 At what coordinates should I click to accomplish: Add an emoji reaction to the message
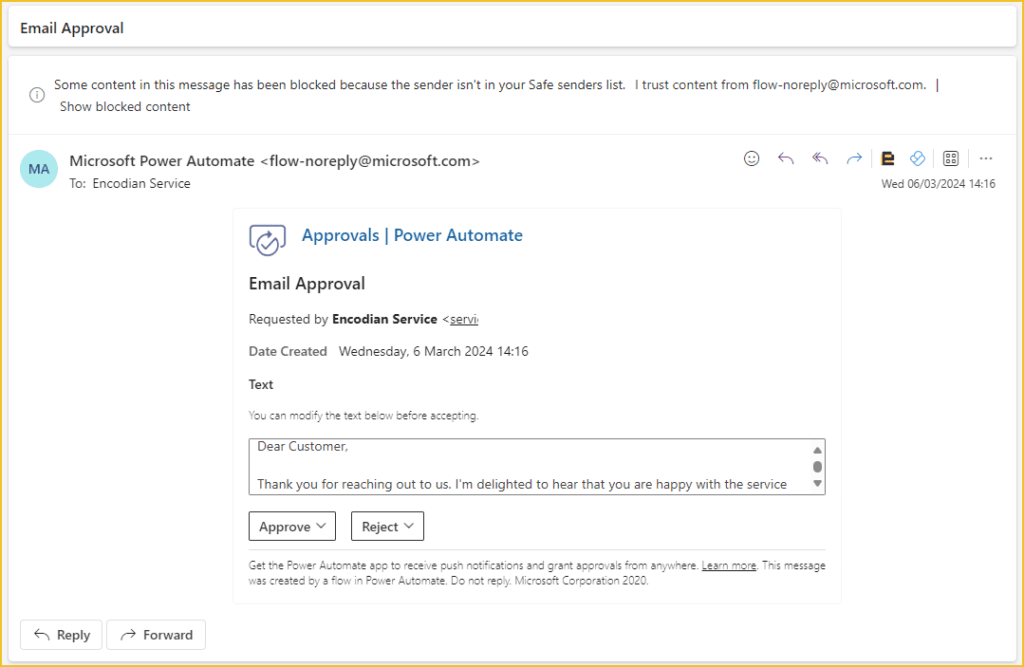[x=751, y=158]
